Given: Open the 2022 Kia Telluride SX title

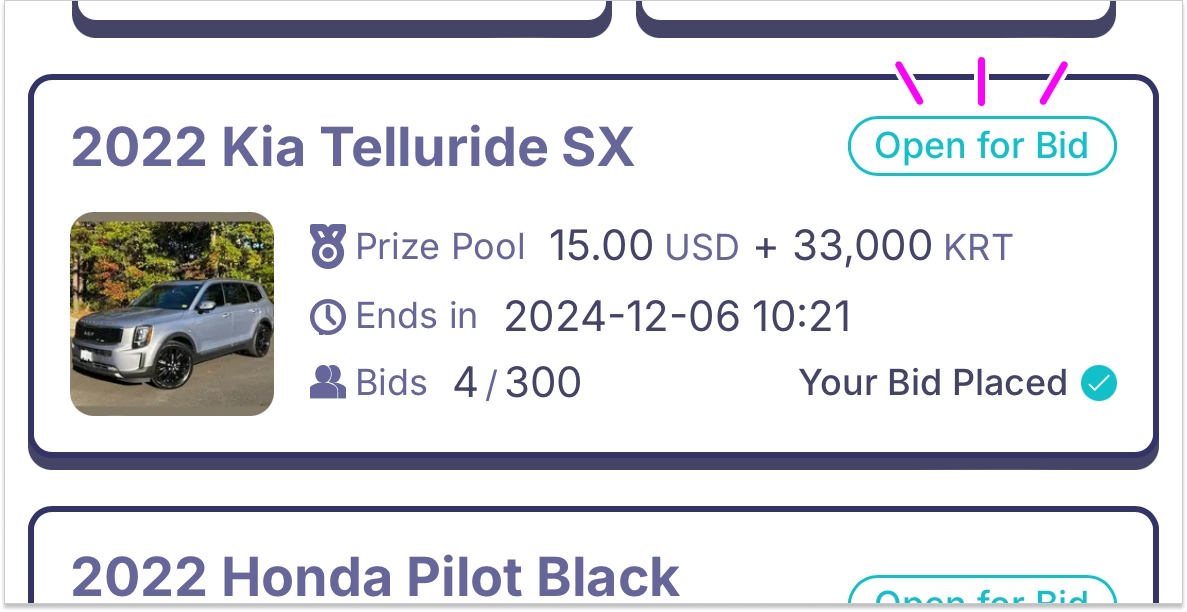Looking at the screenshot, I should [353, 149].
